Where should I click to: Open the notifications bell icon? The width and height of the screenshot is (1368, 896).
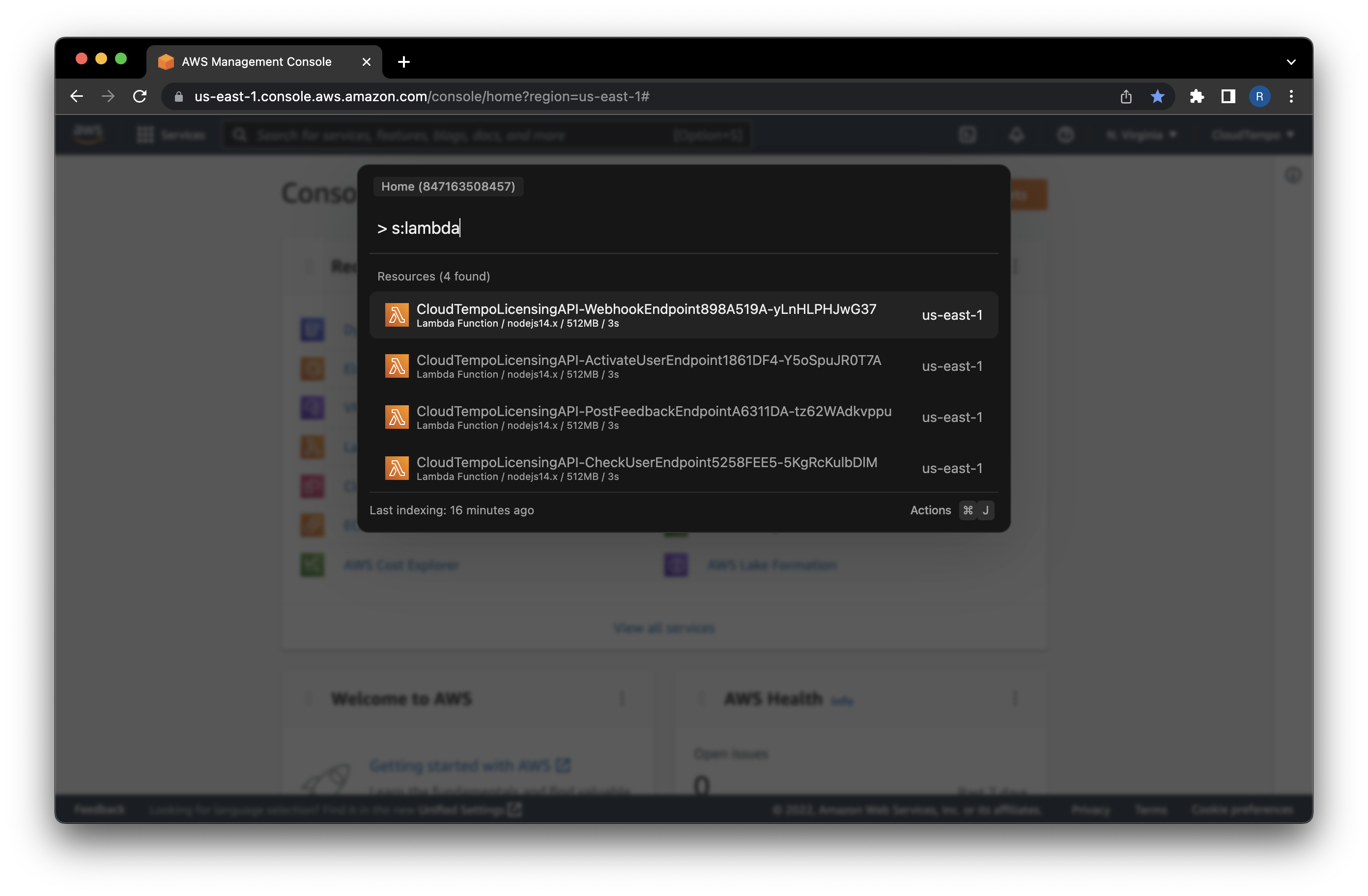pos(1016,135)
